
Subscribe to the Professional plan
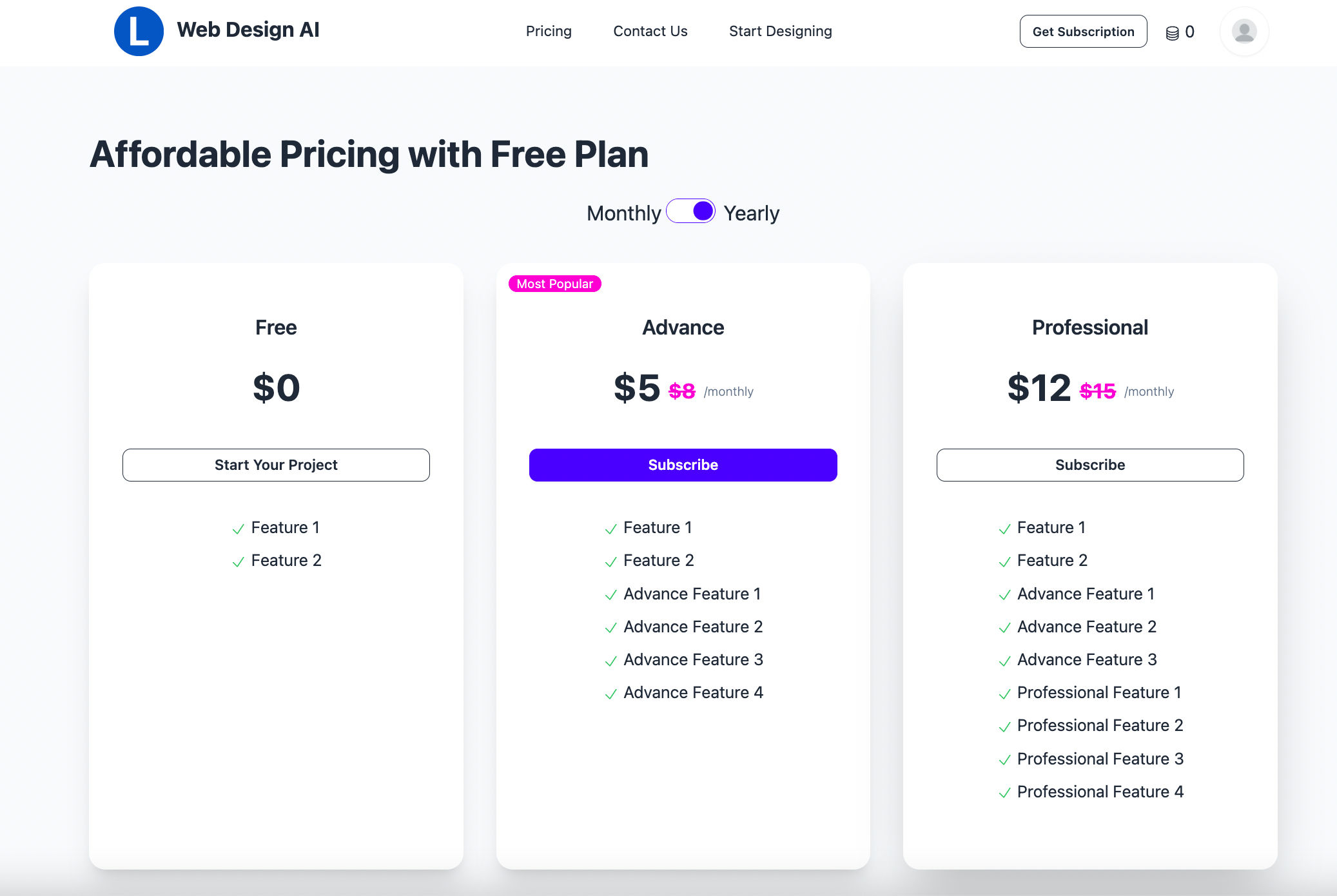click(x=1089, y=464)
